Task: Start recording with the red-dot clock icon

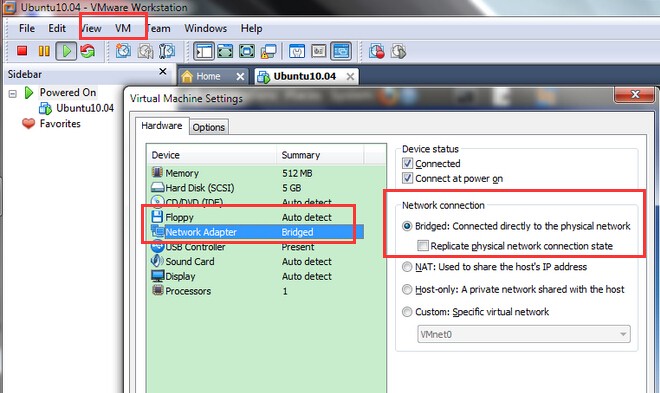Action: coord(376,51)
